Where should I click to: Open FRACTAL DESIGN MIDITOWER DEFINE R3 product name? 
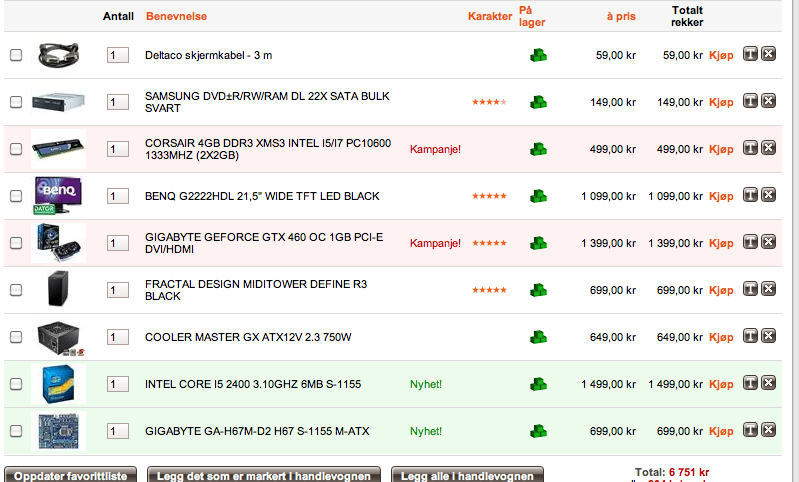coord(256,290)
